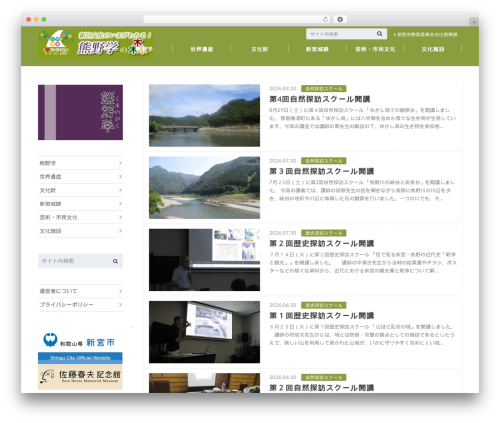Open article 第1回歴史探訪スクール開講

point(322,316)
